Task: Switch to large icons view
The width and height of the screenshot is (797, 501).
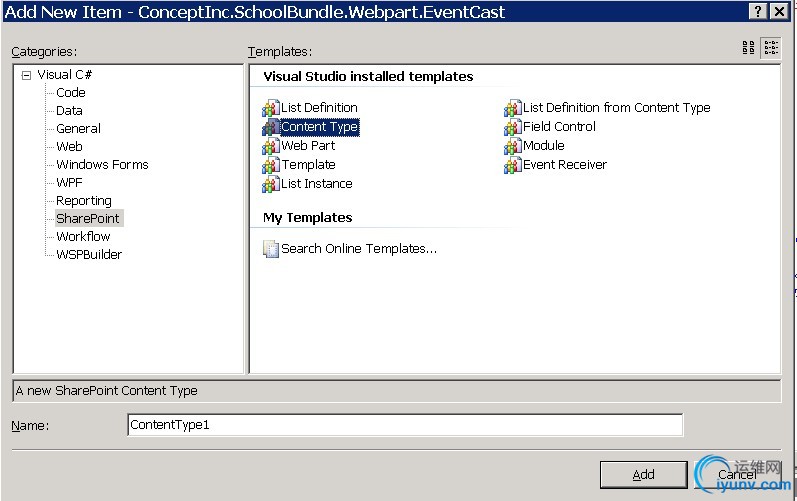Action: tap(749, 48)
